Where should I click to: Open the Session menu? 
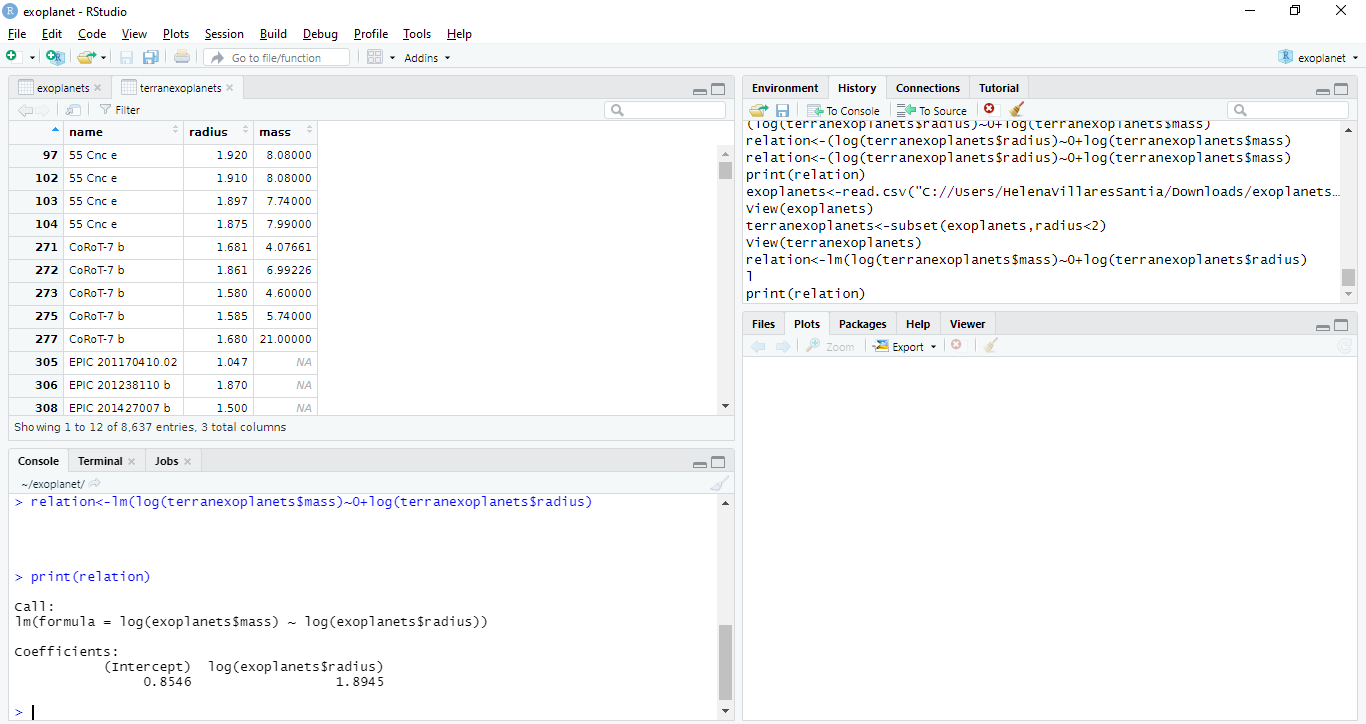224,34
